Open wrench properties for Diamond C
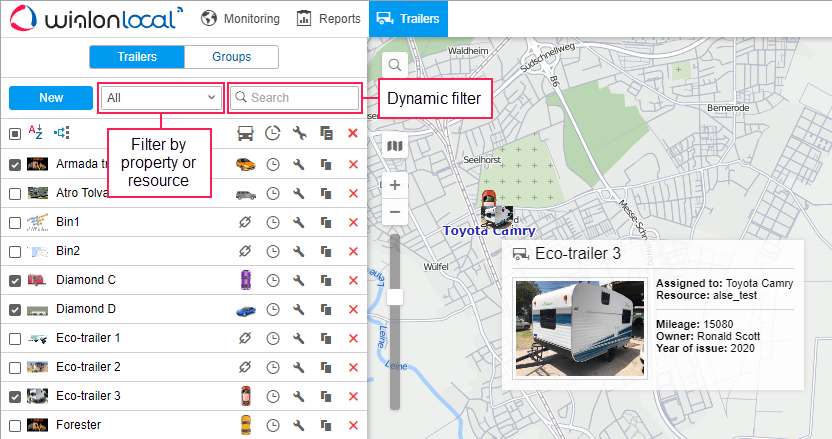The width and height of the screenshot is (832, 439). [x=299, y=280]
